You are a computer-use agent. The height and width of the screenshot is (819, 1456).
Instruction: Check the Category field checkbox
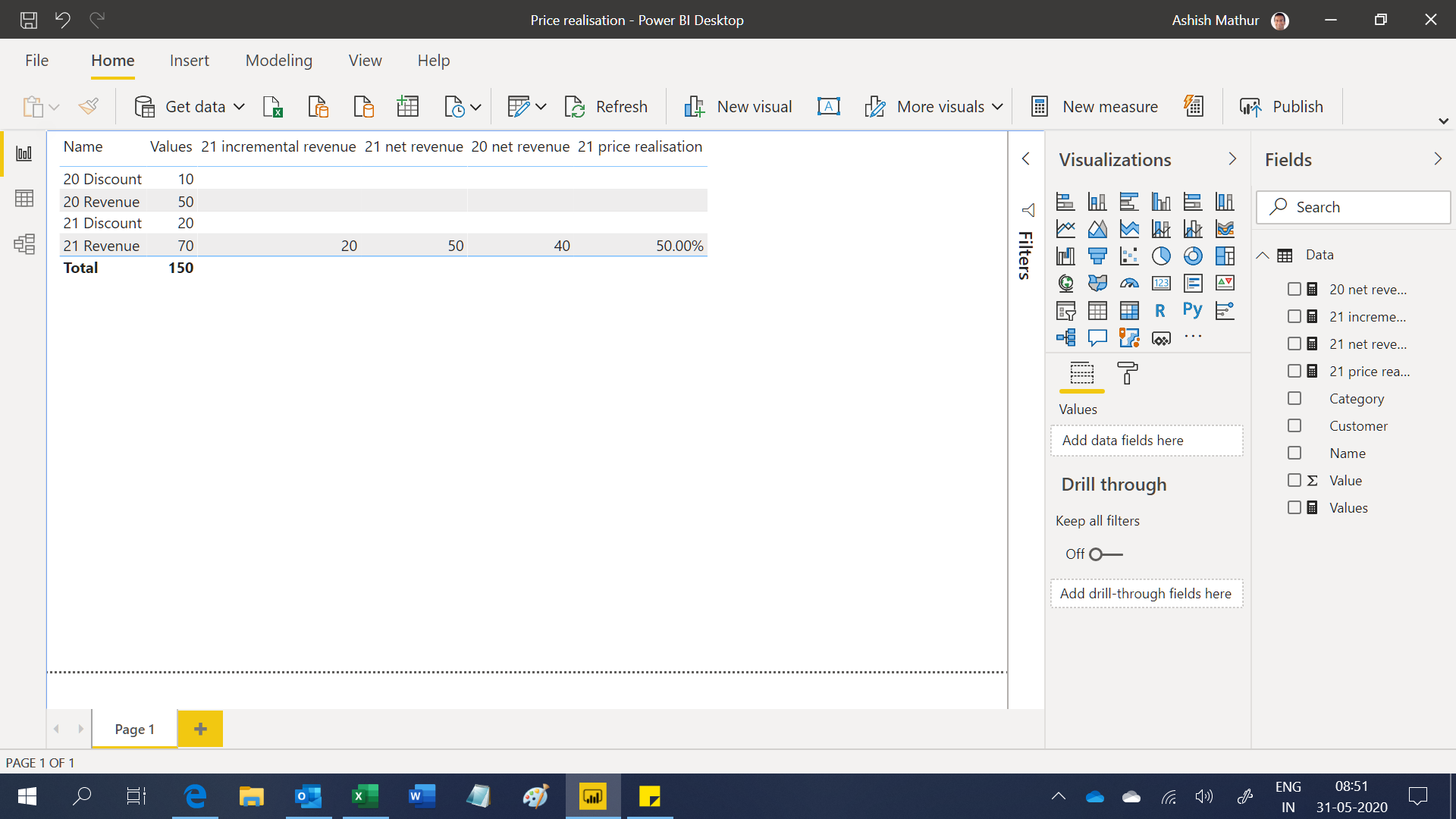1294,398
